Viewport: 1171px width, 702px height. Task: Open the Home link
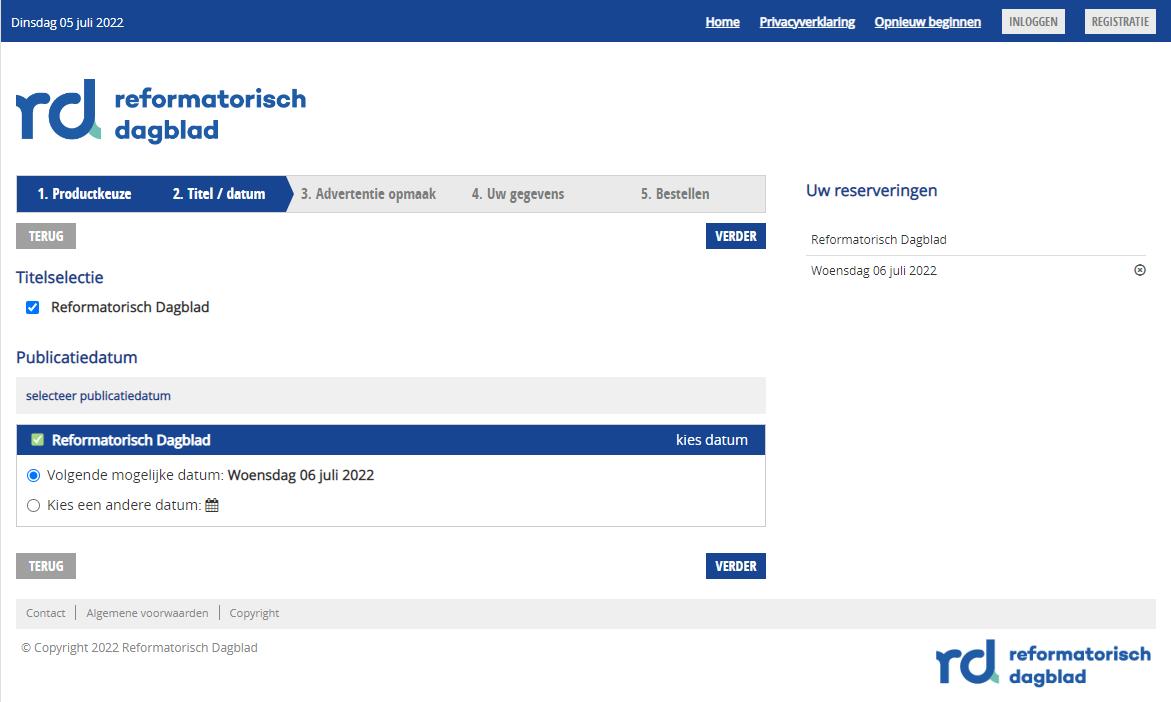(722, 22)
